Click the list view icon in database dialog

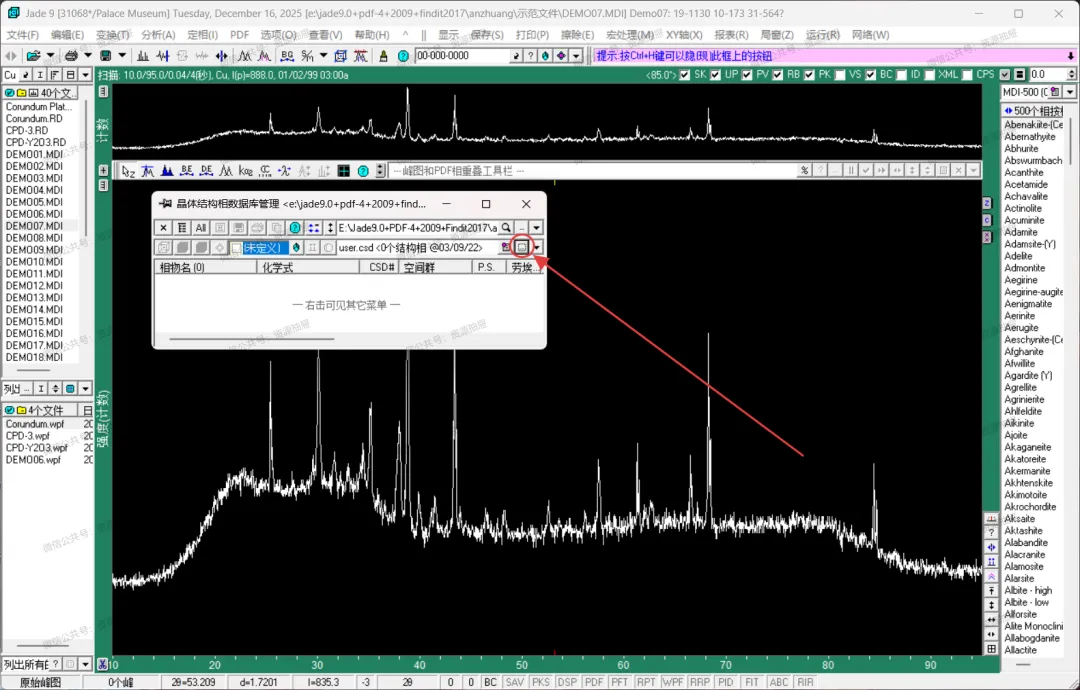tap(182, 228)
